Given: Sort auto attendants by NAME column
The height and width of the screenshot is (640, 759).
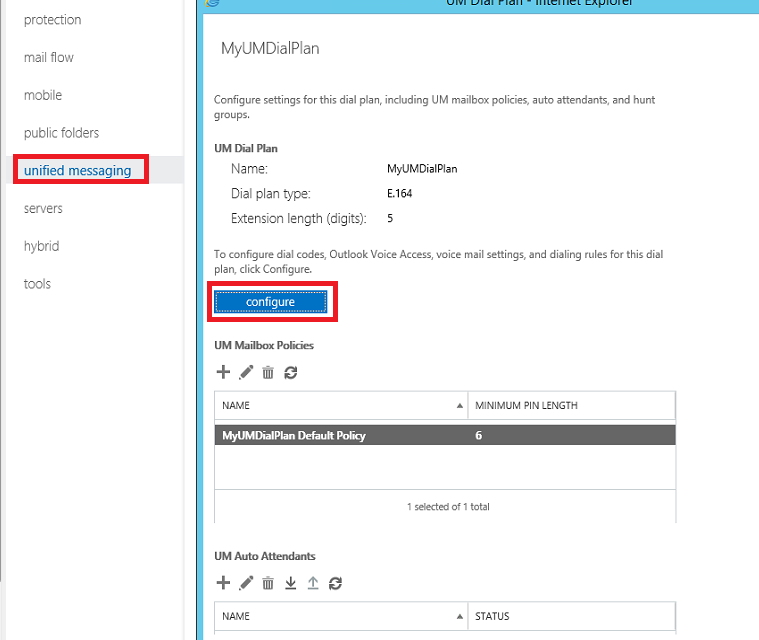Looking at the screenshot, I should click(x=340, y=616).
